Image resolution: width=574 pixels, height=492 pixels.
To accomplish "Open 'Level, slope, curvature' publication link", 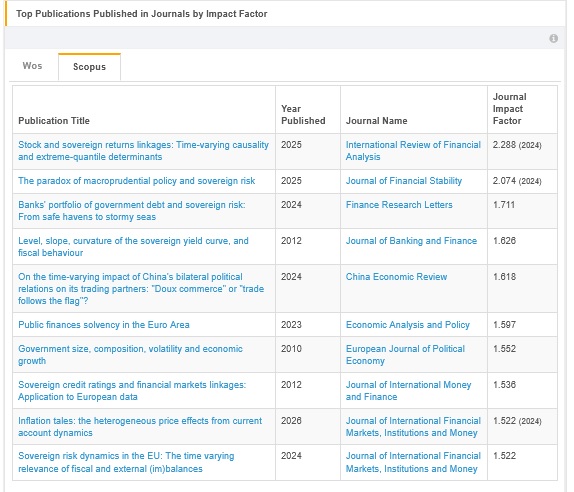I will coord(133,247).
